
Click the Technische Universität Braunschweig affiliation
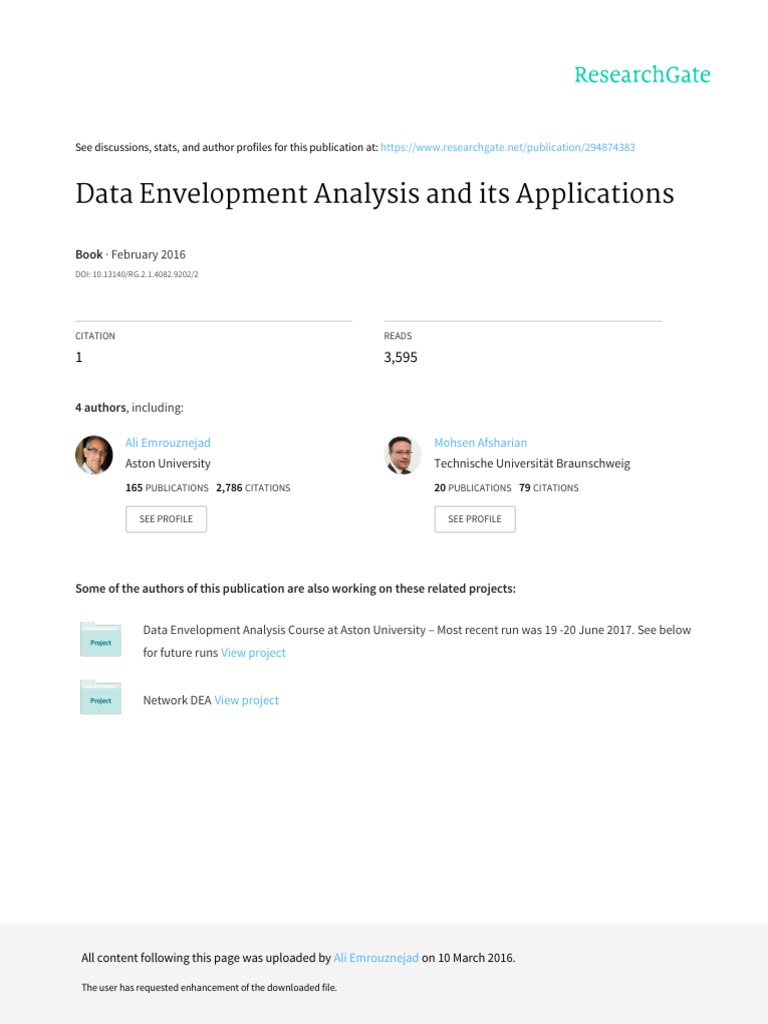tap(532, 464)
